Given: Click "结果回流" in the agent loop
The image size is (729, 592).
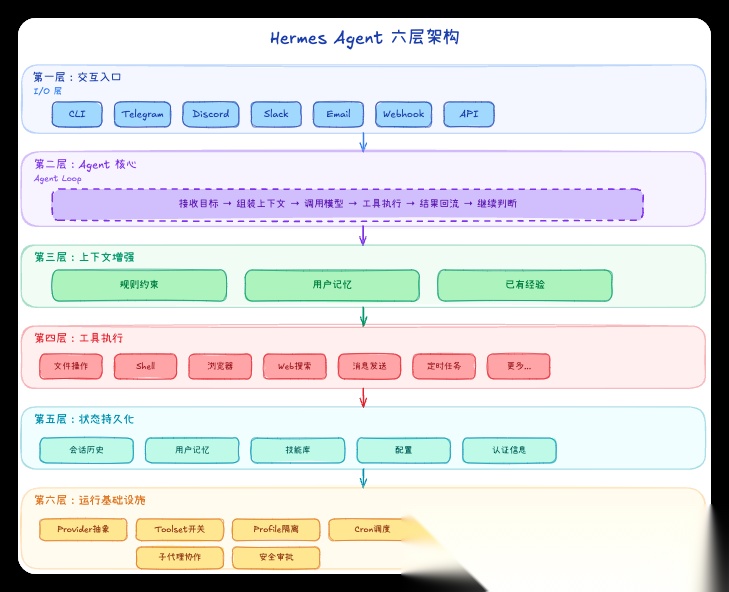Looking at the screenshot, I should 439,203.
